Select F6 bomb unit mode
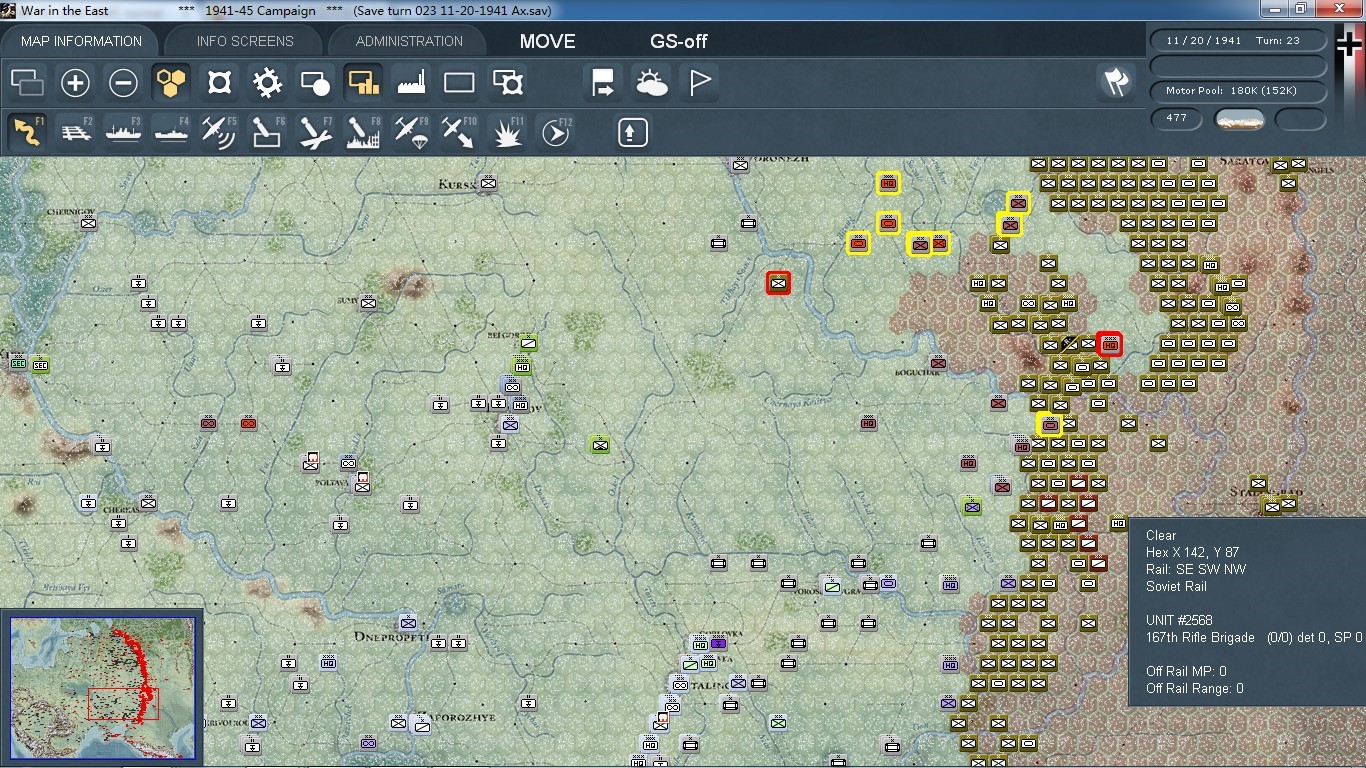The image size is (1366, 768). click(x=267, y=132)
